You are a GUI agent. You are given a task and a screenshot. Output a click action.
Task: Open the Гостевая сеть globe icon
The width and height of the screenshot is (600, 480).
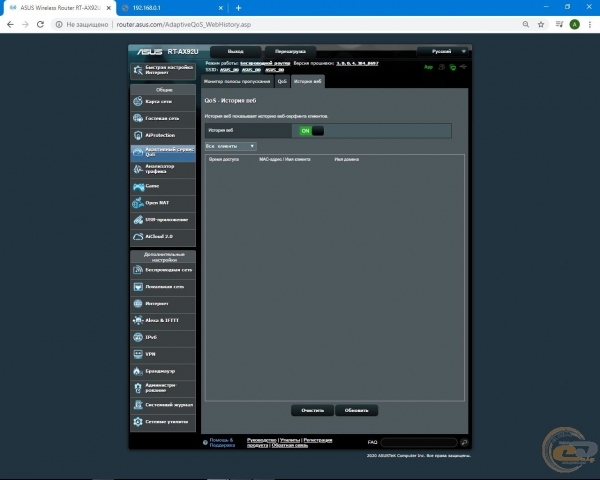(x=138, y=118)
